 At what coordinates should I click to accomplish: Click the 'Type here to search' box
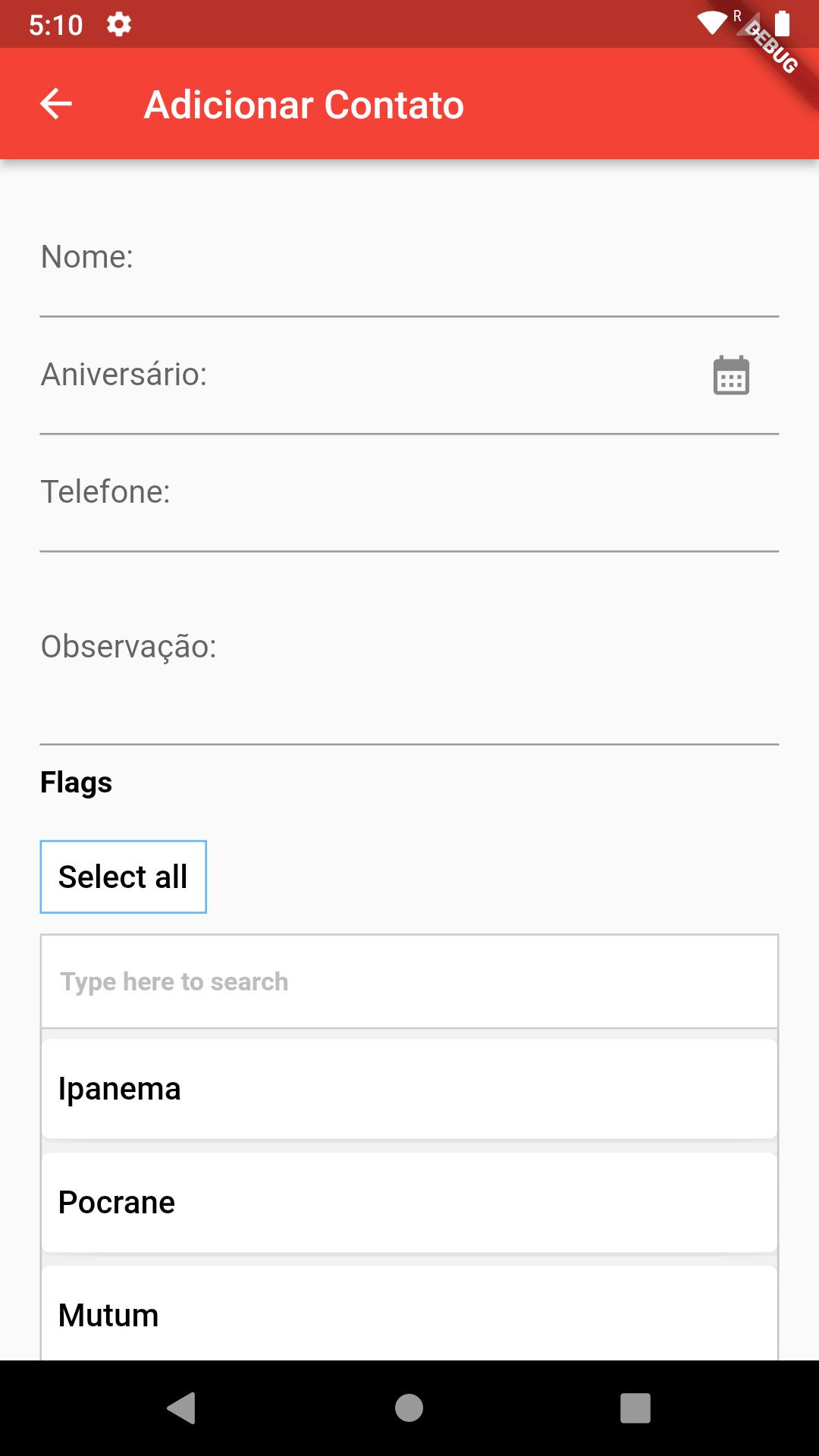[x=409, y=981]
